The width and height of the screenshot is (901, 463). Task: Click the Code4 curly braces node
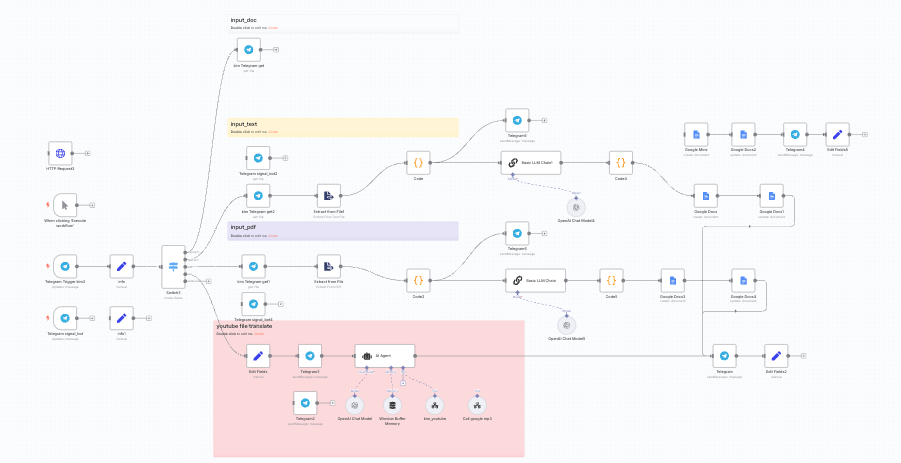click(x=620, y=162)
